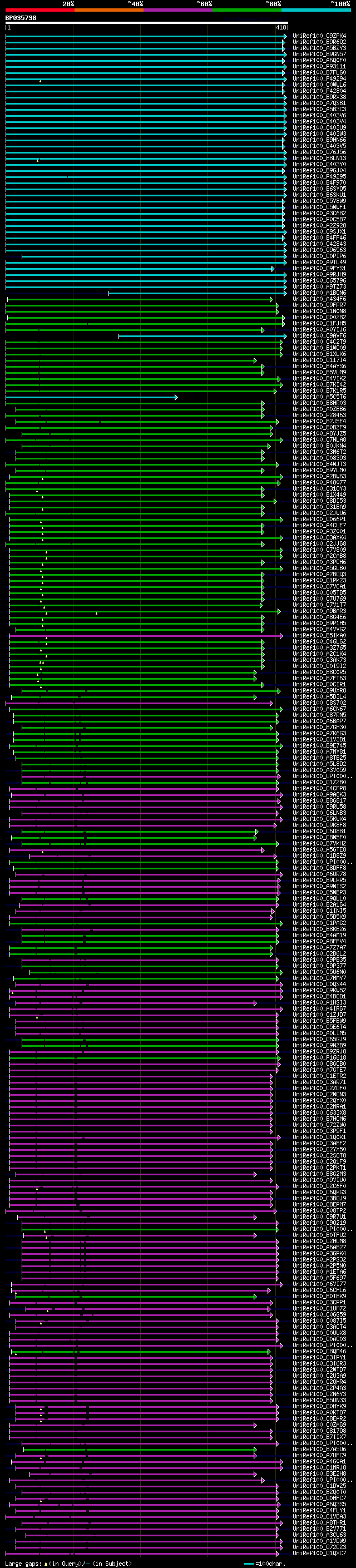The image size is (356, 1568).
Task: Select hit UniRef100_Q7NLA8
Action: pyautogui.click(x=319, y=439)
